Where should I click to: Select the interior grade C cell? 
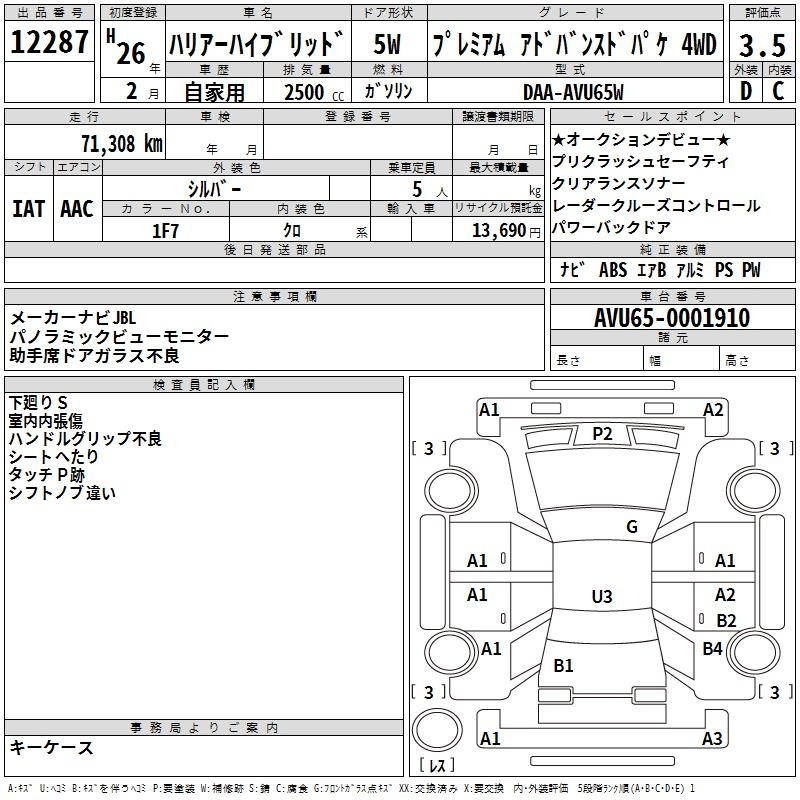coord(778,90)
